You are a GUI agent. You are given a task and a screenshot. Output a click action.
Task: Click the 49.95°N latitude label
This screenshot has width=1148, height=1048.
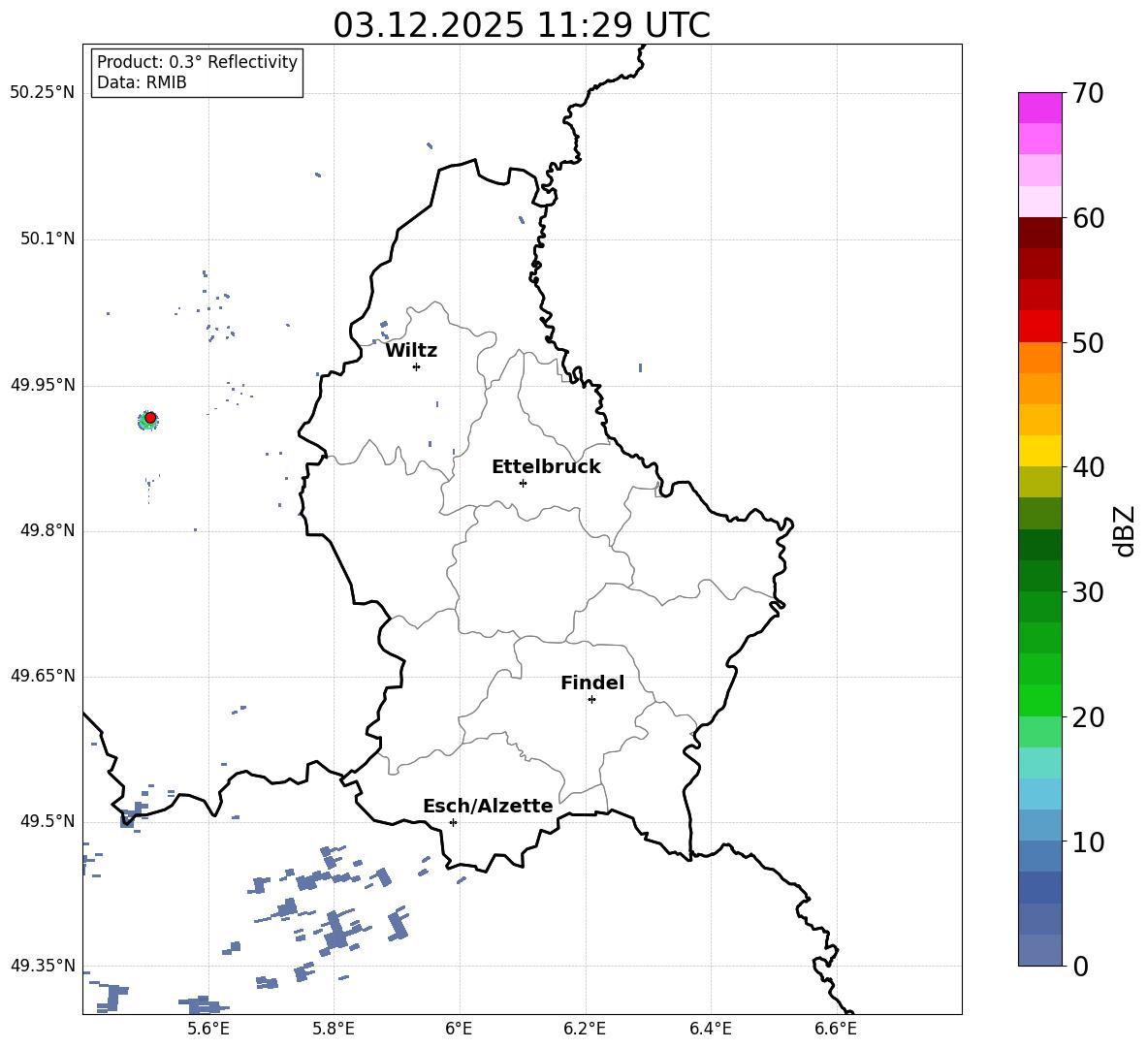click(x=43, y=385)
